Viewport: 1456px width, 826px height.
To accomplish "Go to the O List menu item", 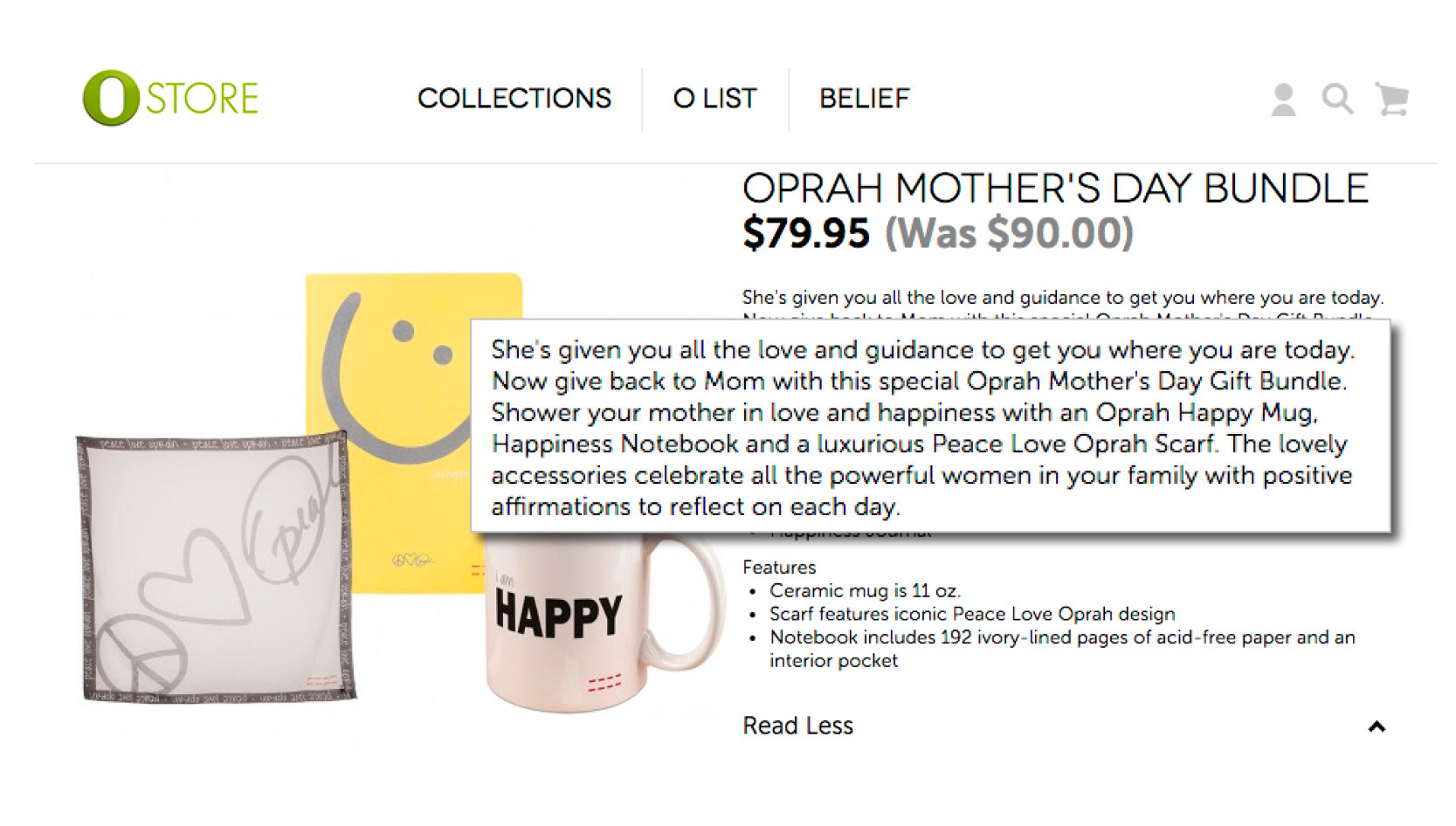I will pyautogui.click(x=714, y=99).
